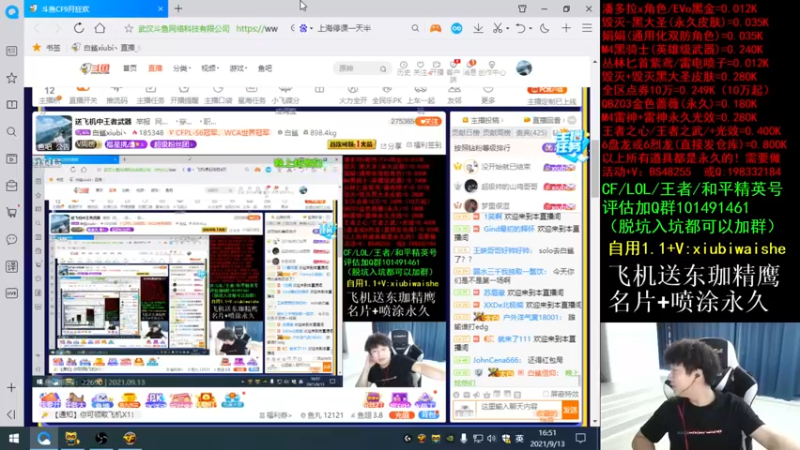Open Windows Start menu
Screen dimensions: 800x450
click(x=14, y=438)
